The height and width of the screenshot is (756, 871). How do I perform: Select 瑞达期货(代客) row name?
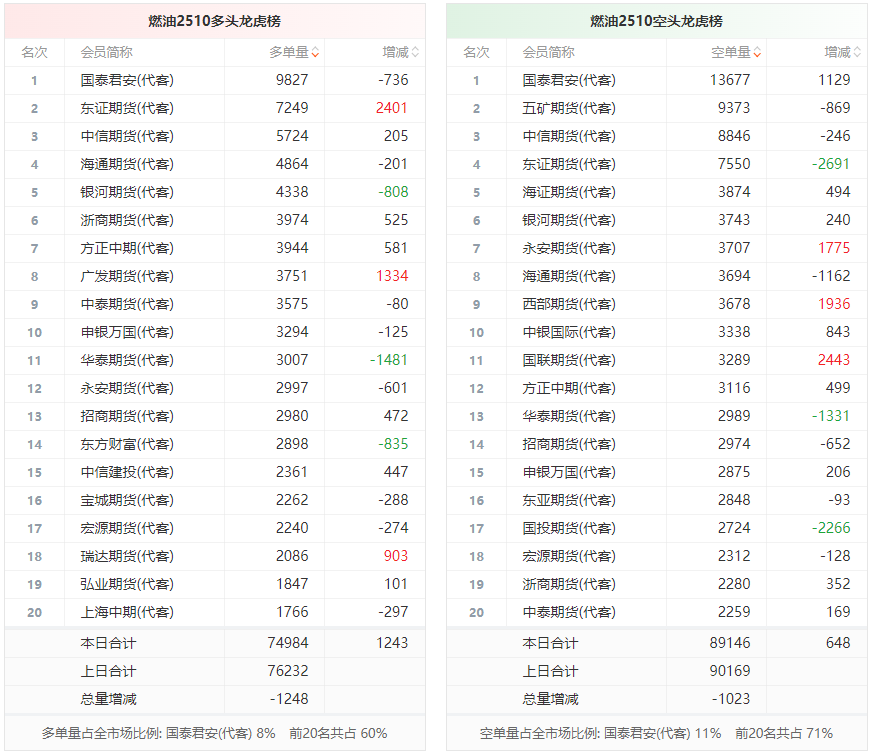[127, 556]
